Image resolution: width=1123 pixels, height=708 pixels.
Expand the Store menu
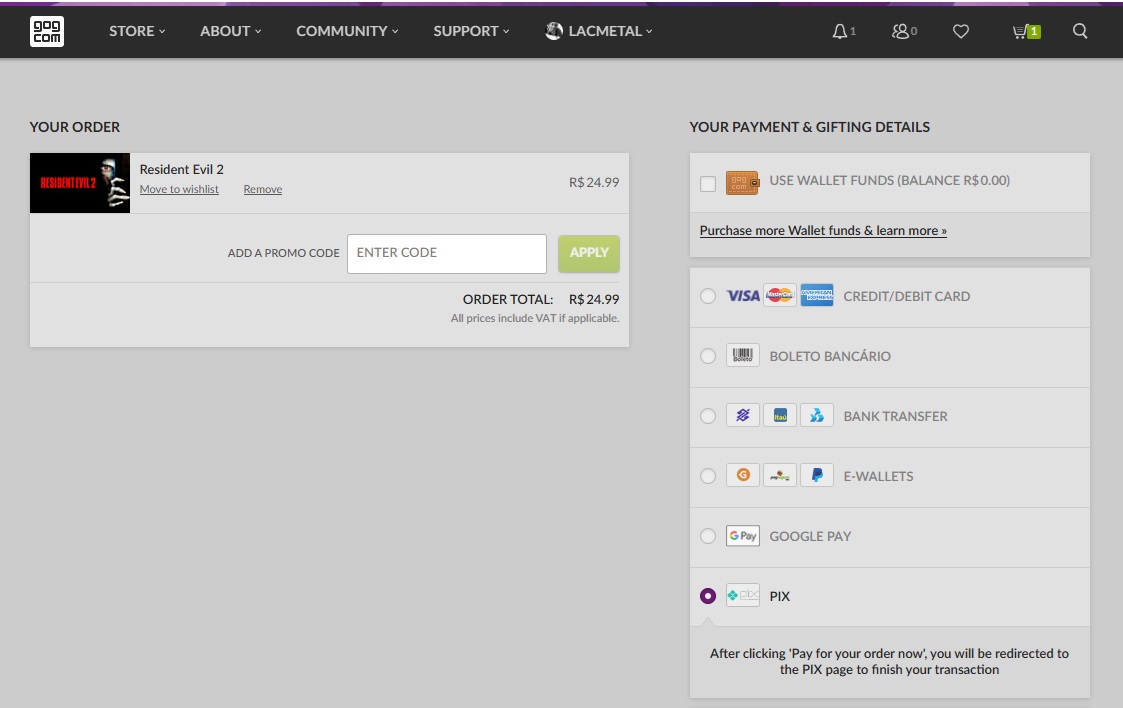[137, 31]
